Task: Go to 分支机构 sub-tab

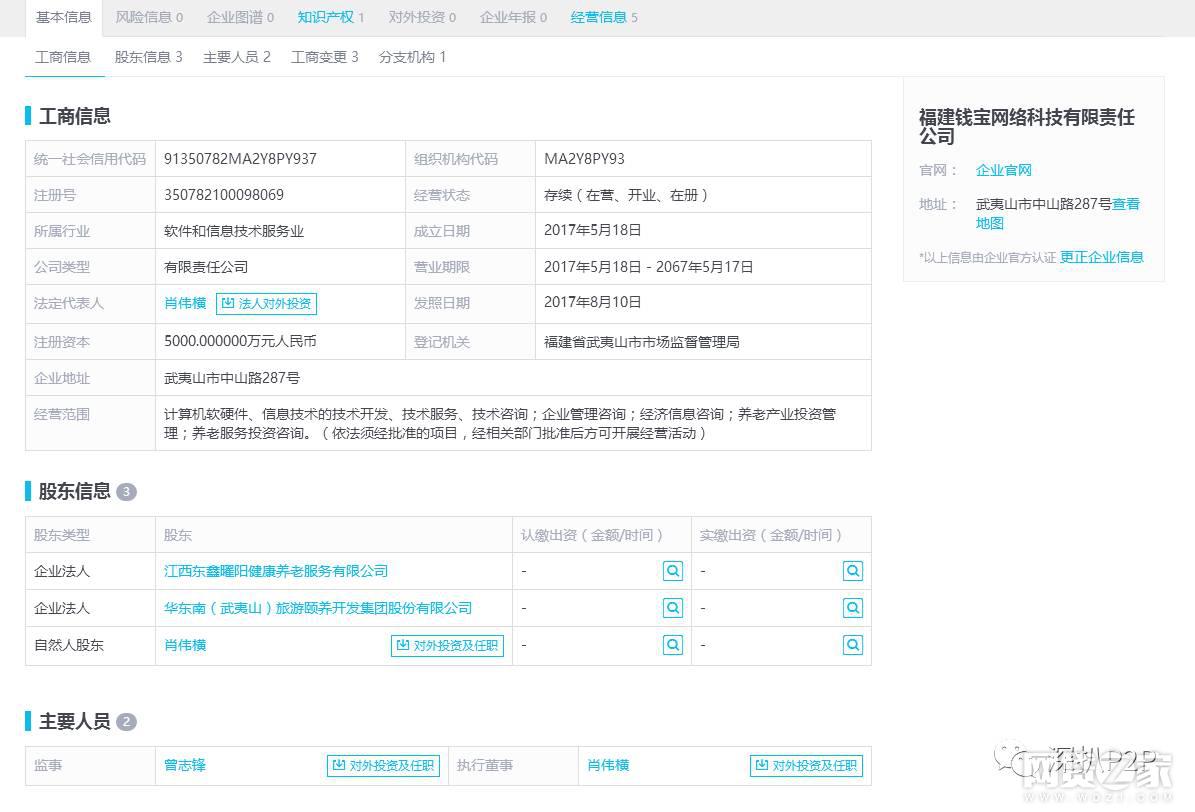Action: coord(412,57)
